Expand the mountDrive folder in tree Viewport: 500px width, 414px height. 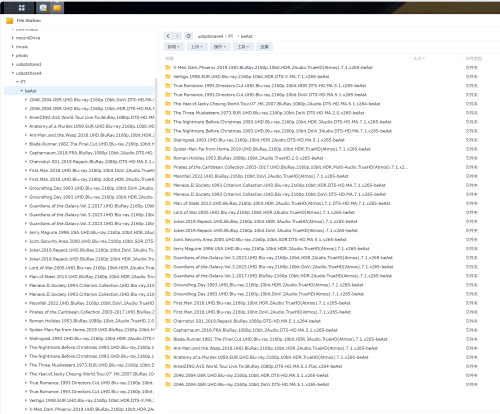coord(13,38)
